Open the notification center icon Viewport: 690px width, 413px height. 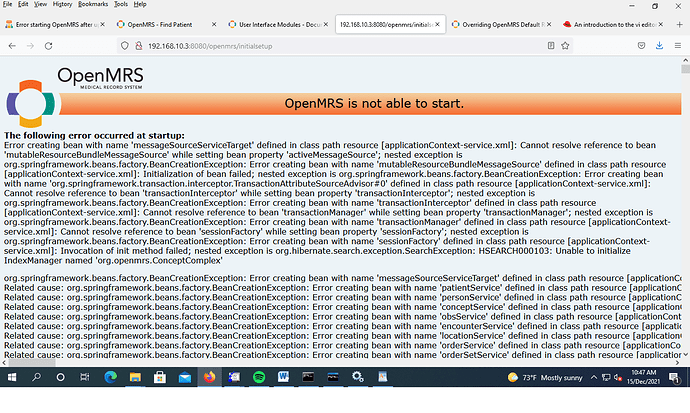point(674,377)
